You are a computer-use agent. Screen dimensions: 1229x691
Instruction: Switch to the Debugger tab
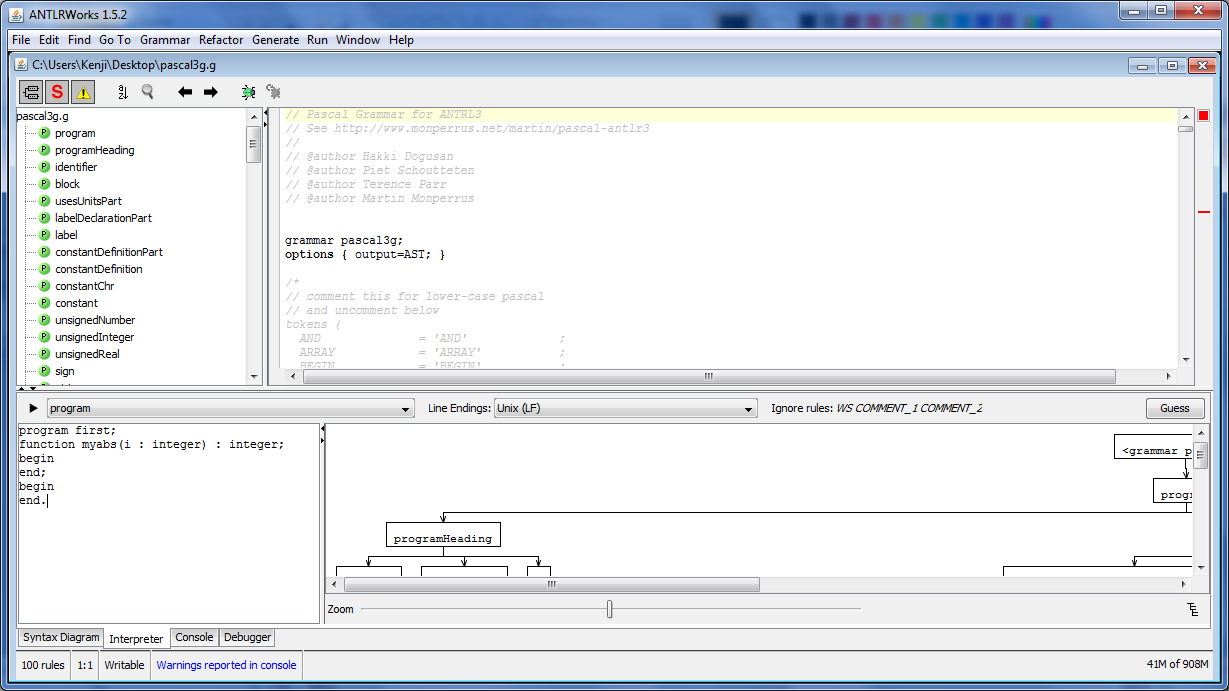click(x=247, y=637)
